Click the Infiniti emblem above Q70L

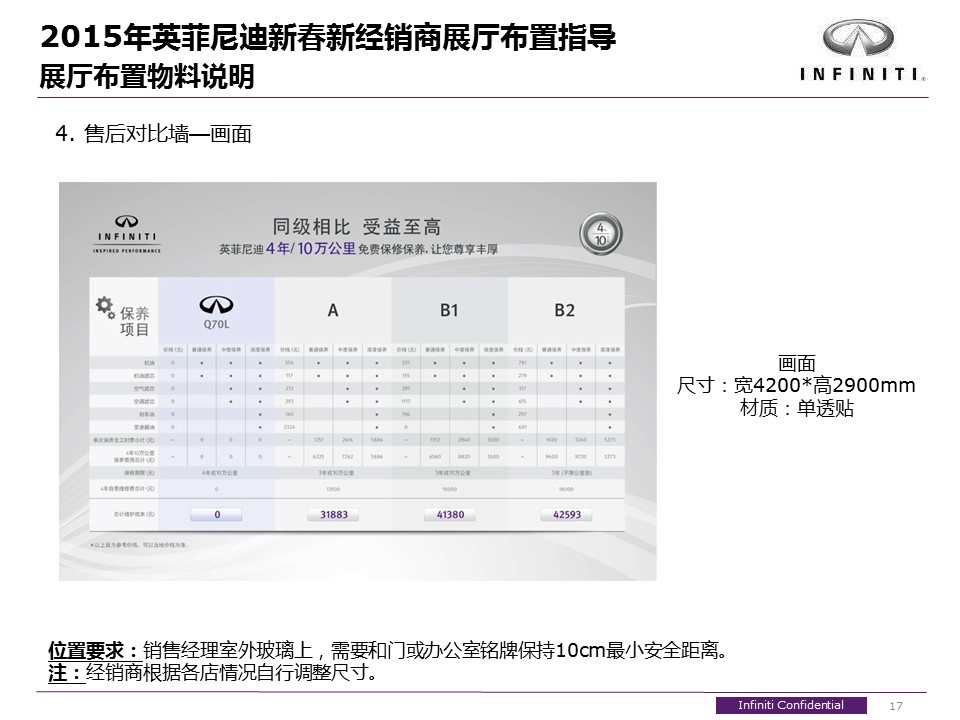216,305
